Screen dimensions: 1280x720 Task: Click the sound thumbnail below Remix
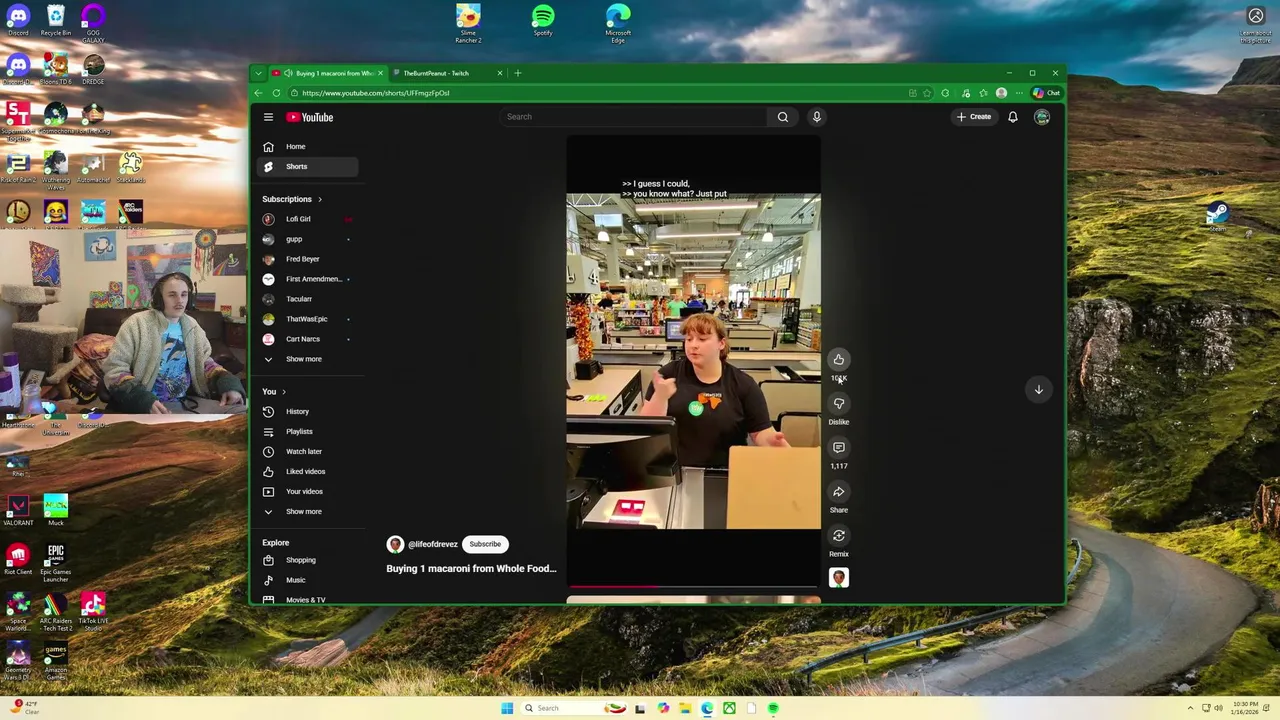(x=839, y=577)
